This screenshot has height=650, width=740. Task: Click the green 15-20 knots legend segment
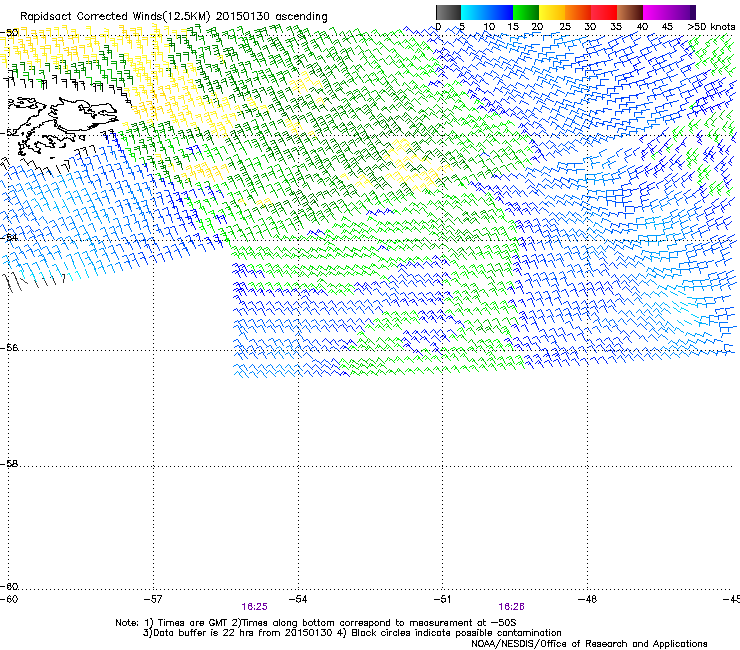click(526, 12)
